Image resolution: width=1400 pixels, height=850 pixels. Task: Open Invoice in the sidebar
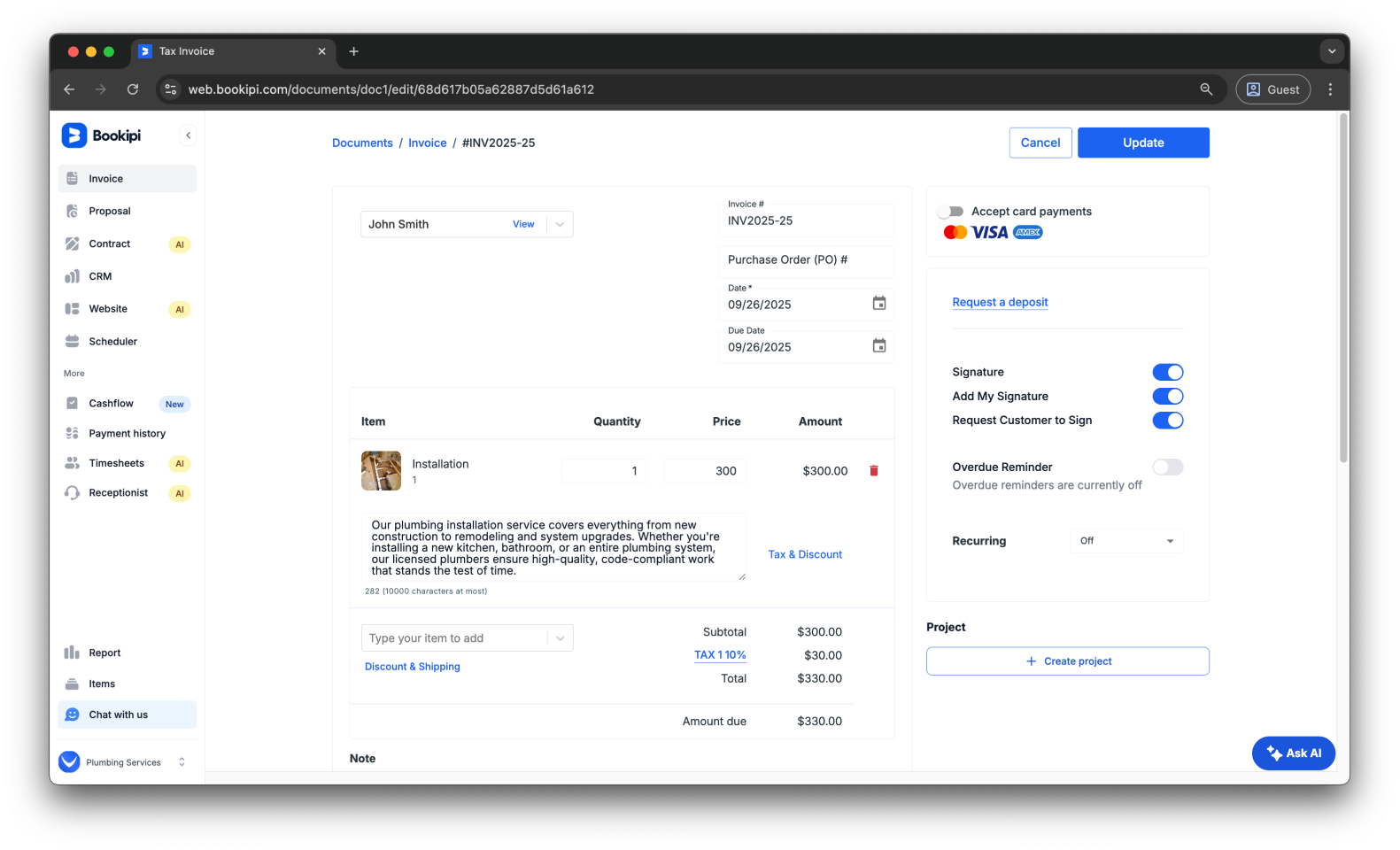click(128, 179)
